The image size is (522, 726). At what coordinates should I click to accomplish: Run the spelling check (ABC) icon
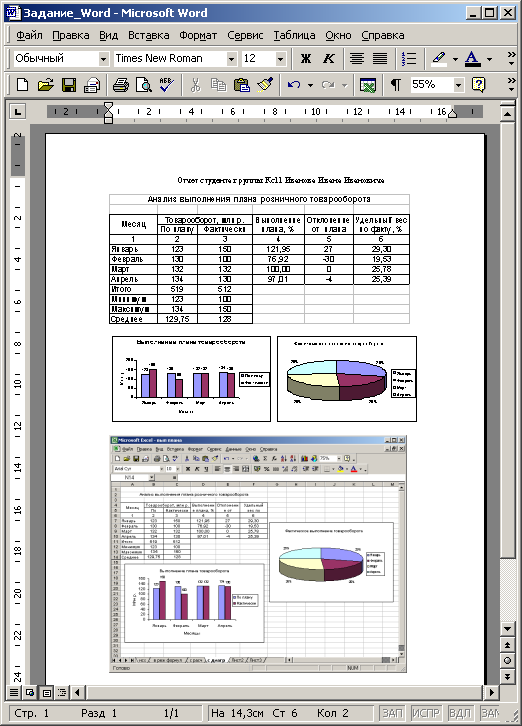click(x=166, y=85)
